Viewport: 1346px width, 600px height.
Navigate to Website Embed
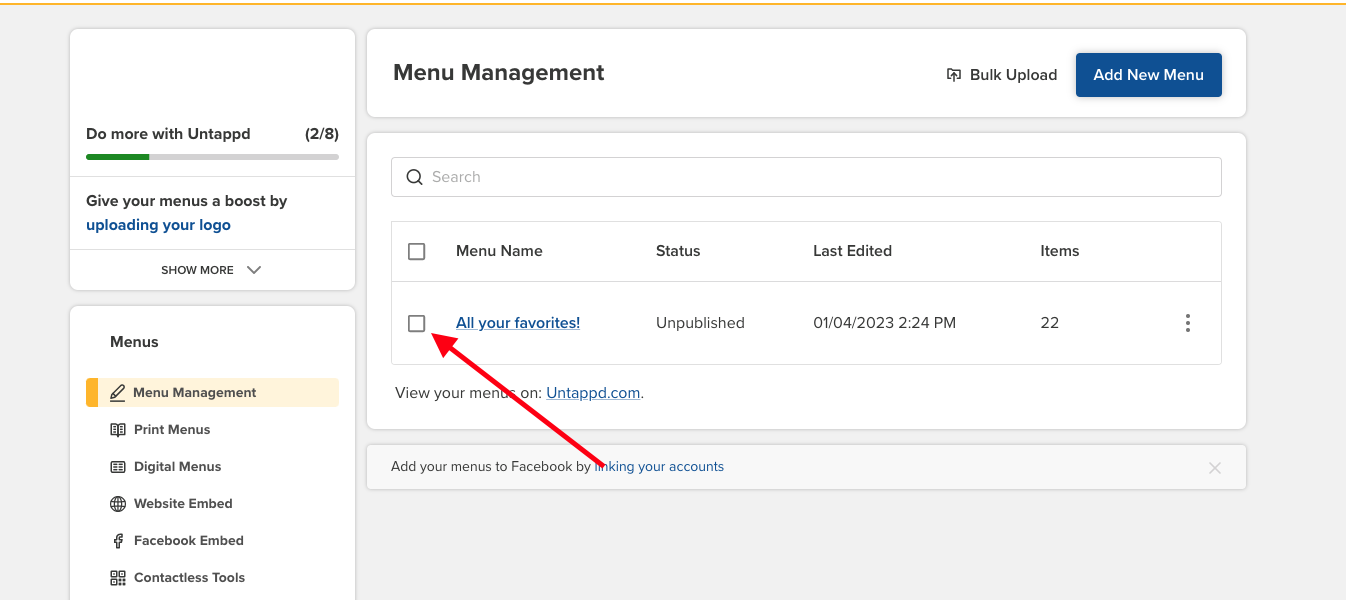click(x=183, y=504)
